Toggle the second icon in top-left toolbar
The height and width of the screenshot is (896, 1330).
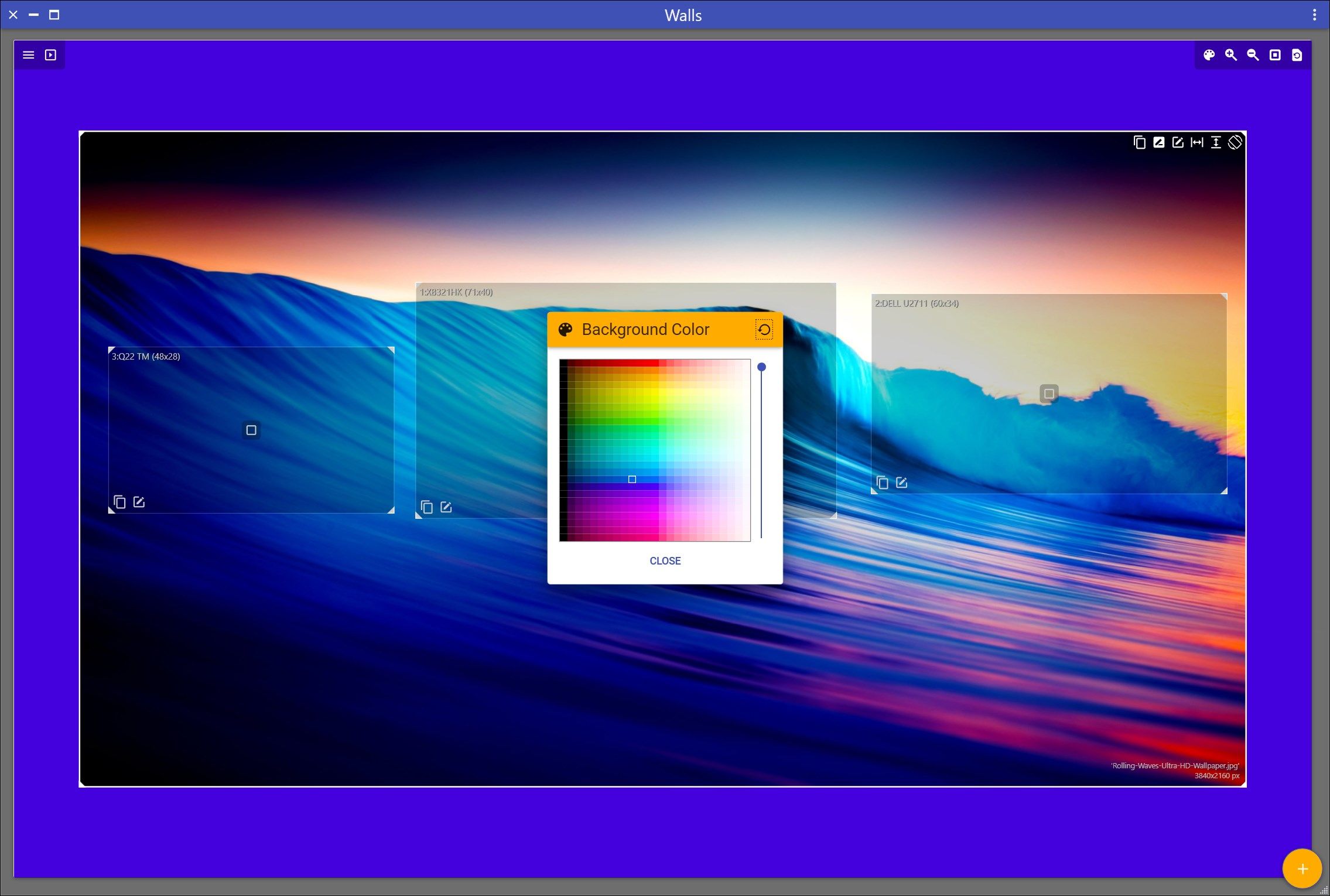coord(51,55)
